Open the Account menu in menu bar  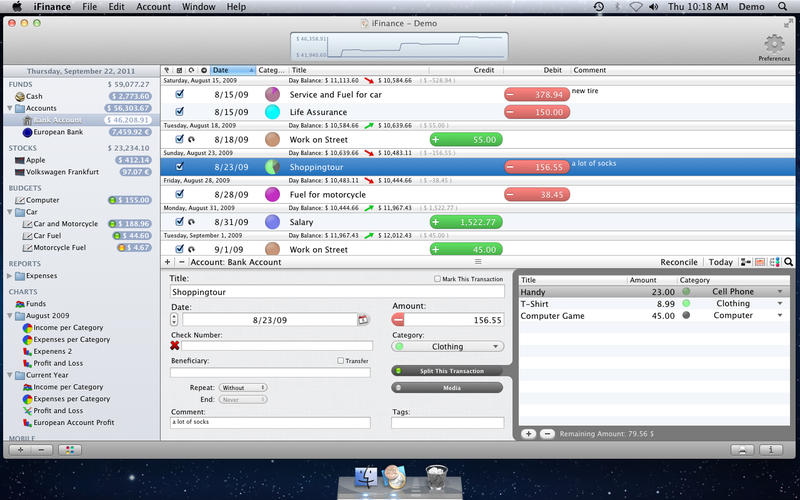(x=153, y=7)
